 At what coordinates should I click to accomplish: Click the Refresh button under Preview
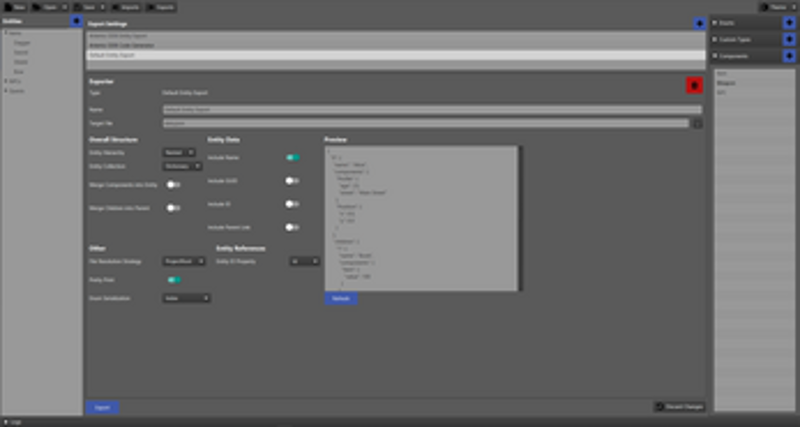pos(341,298)
